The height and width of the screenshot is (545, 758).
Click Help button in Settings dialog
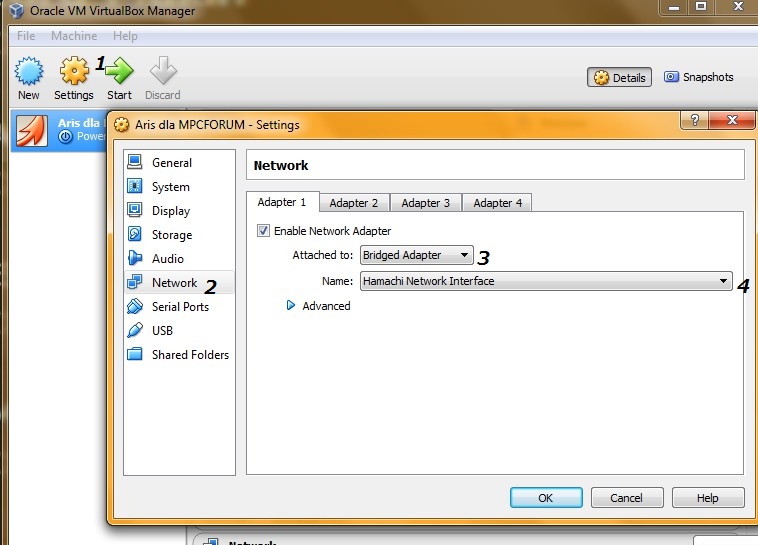pyautogui.click(x=708, y=498)
